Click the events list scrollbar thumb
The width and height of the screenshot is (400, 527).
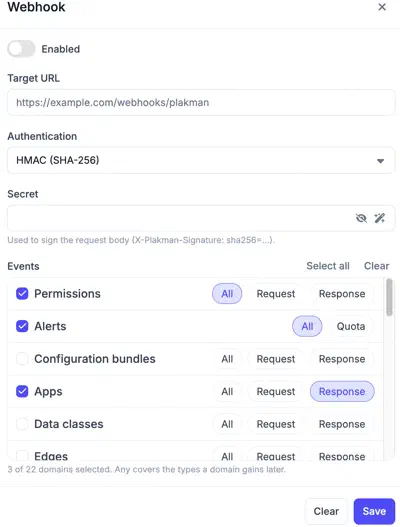389,297
